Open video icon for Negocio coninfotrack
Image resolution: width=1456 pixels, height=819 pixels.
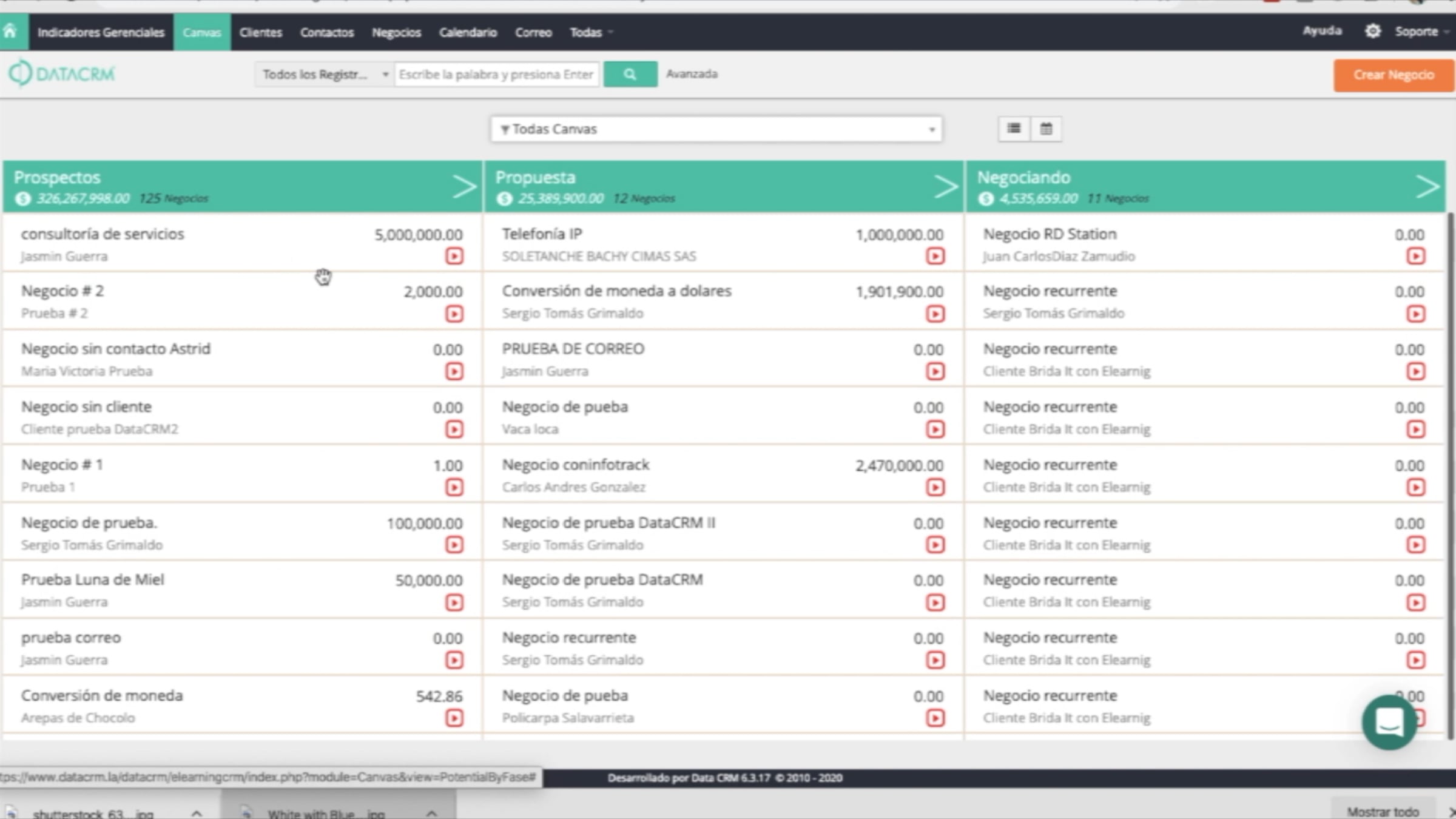(935, 487)
